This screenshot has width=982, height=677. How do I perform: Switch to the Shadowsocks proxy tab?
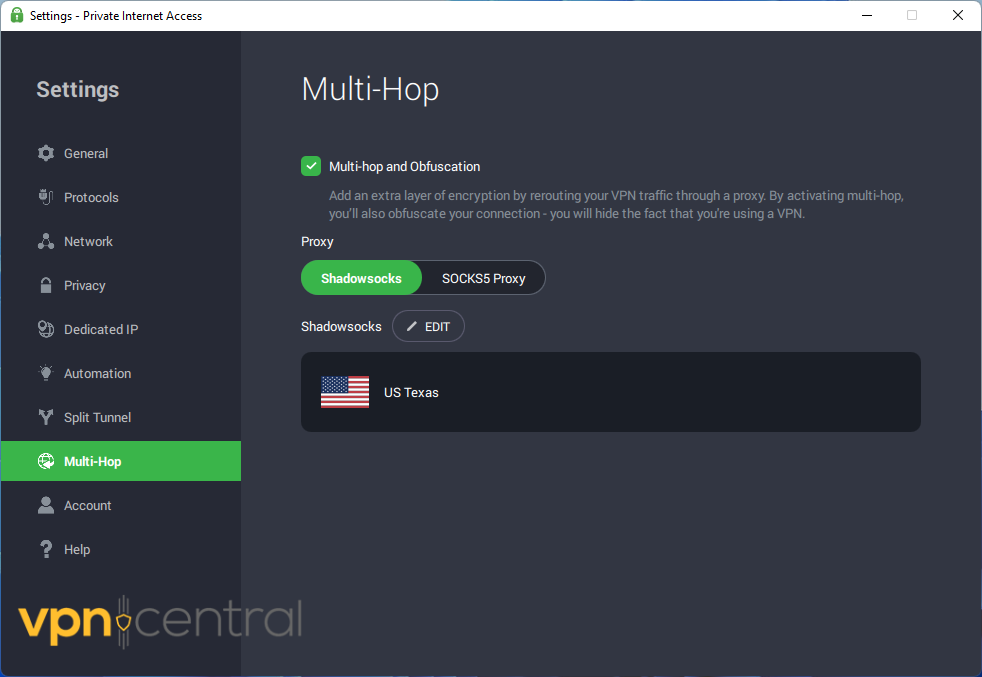coord(361,278)
